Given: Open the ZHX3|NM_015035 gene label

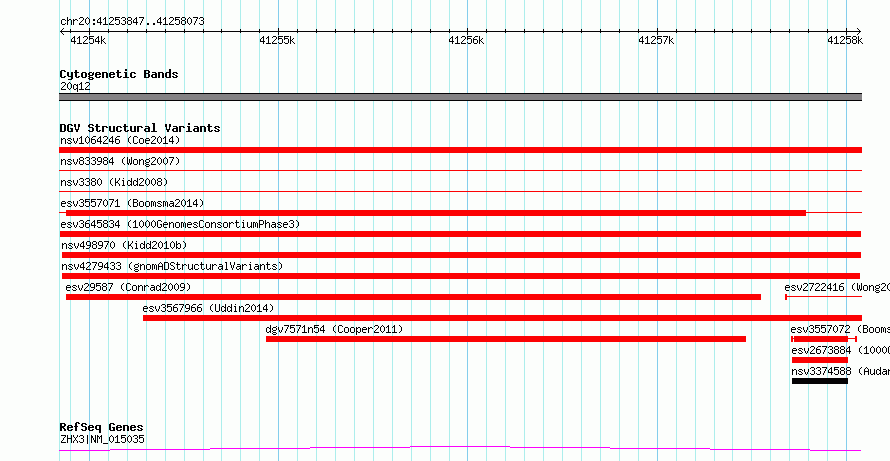Looking at the screenshot, I should click(102, 439).
